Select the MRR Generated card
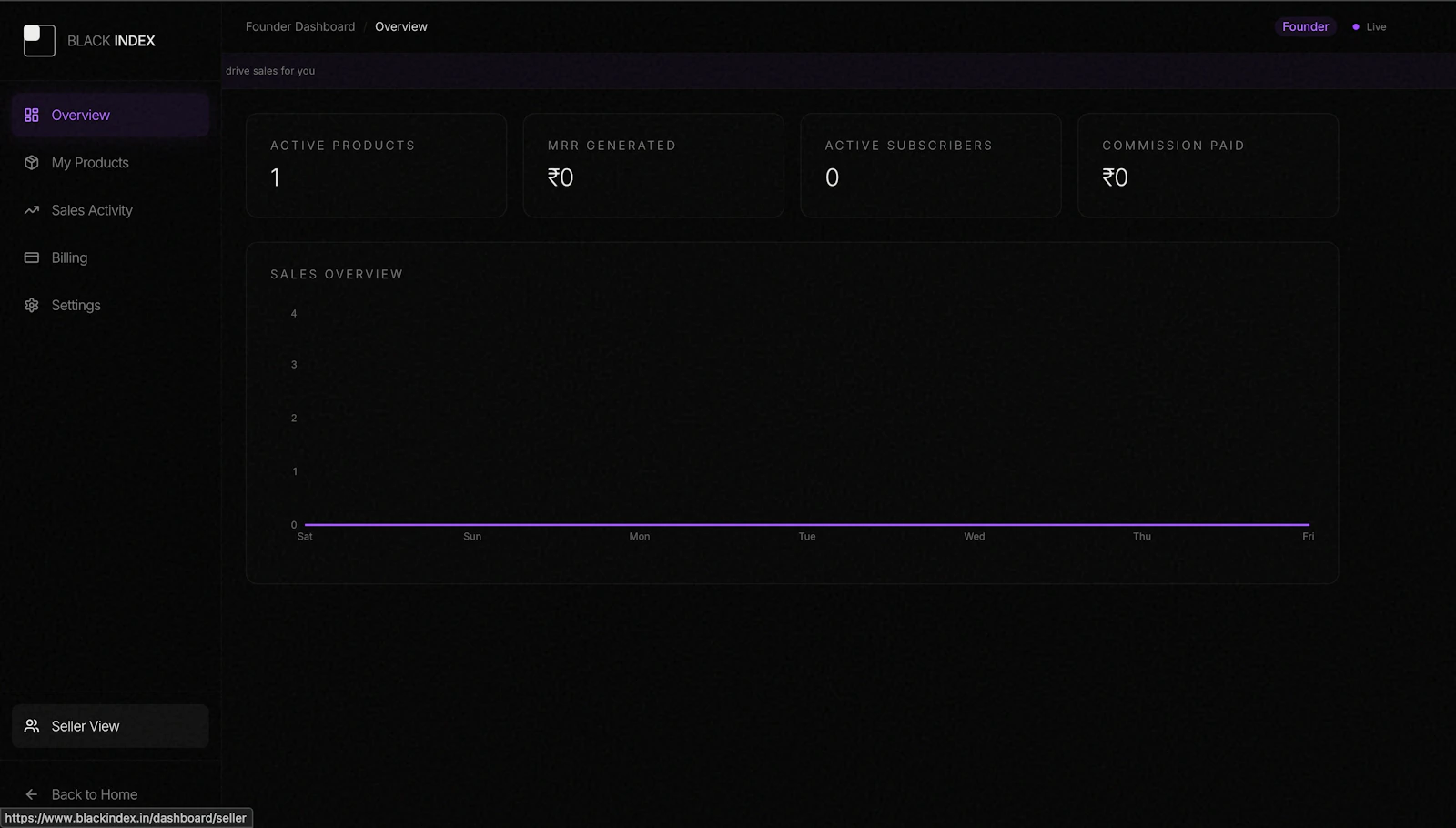 click(653, 165)
